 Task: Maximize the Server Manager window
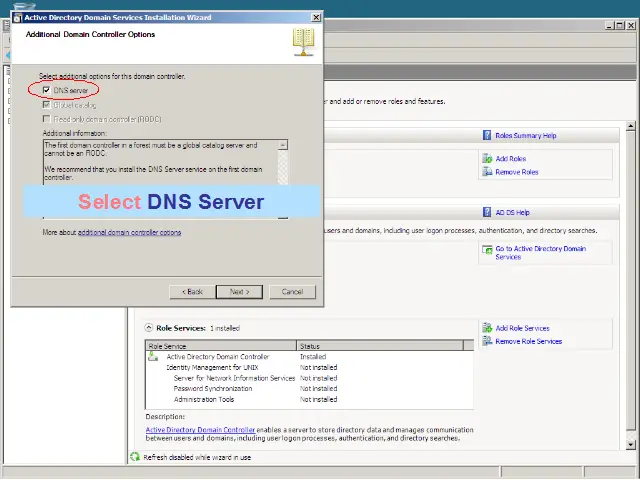[620, 25]
